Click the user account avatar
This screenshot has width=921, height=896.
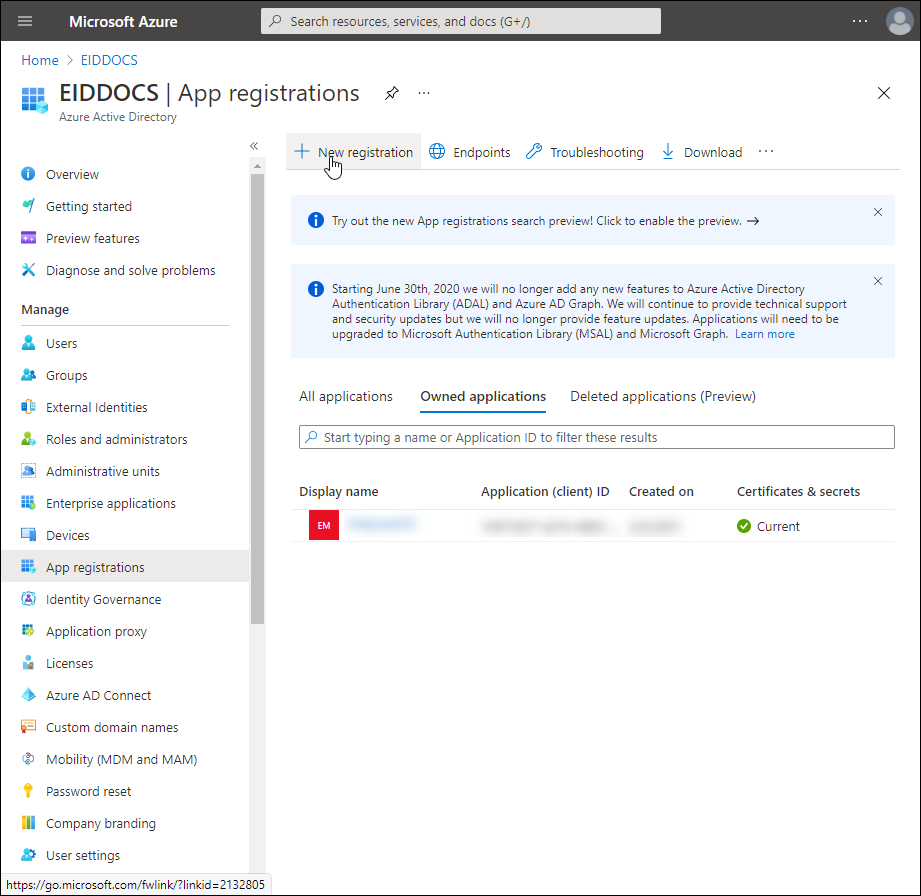pos(898,21)
